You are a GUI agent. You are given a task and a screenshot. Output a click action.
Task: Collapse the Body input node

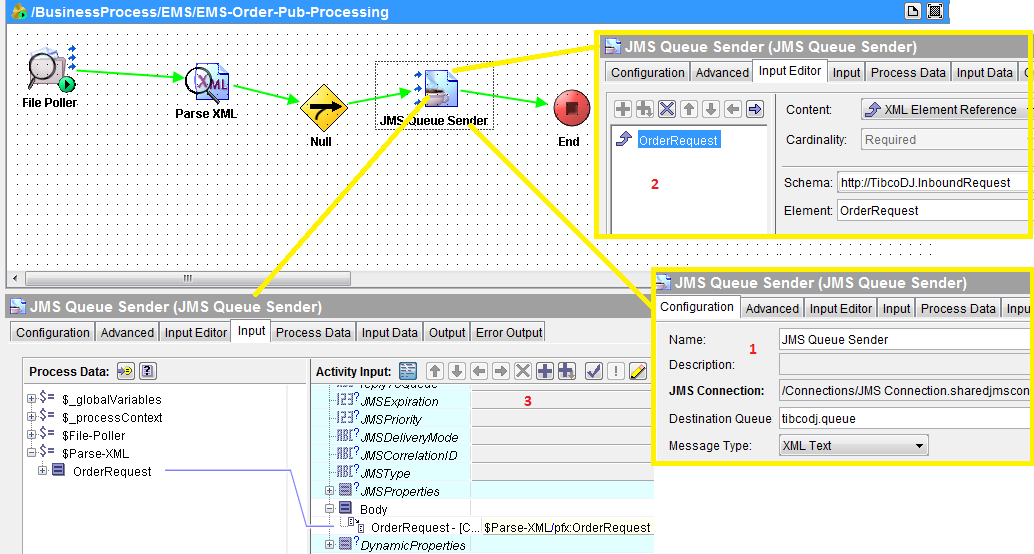coord(329,508)
